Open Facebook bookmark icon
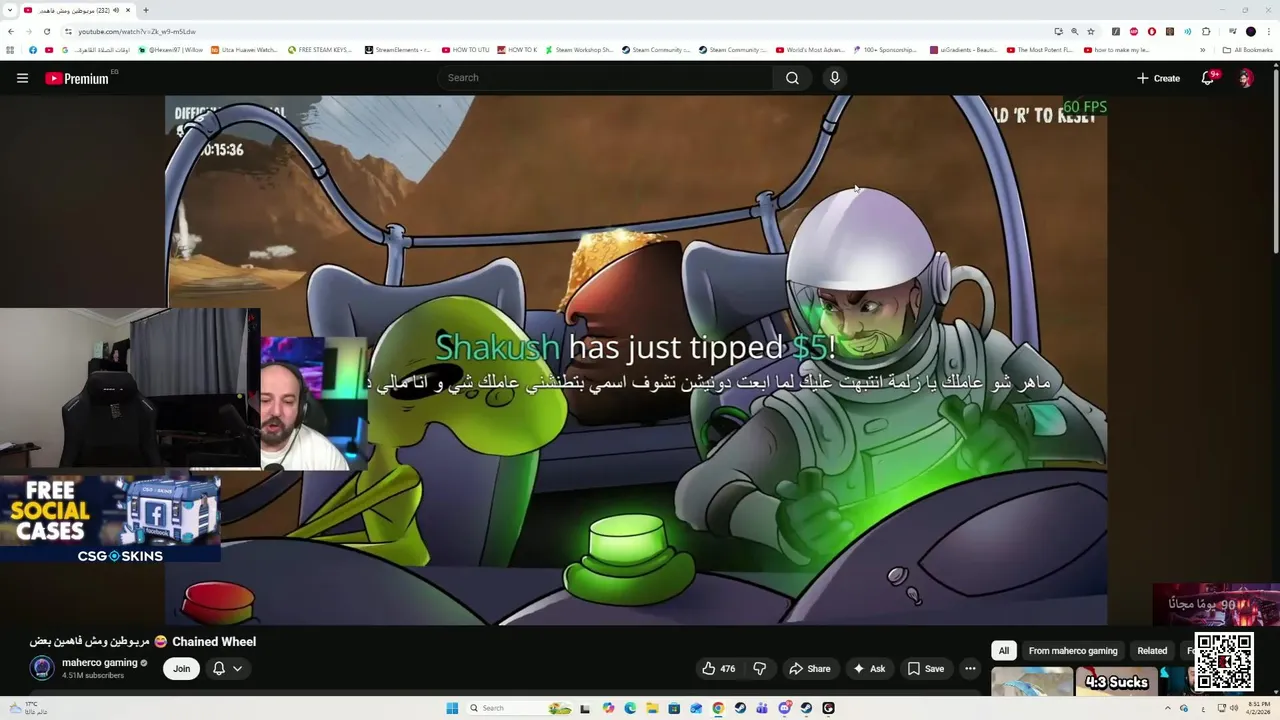Screen dimensions: 1280x720 coord(33,50)
